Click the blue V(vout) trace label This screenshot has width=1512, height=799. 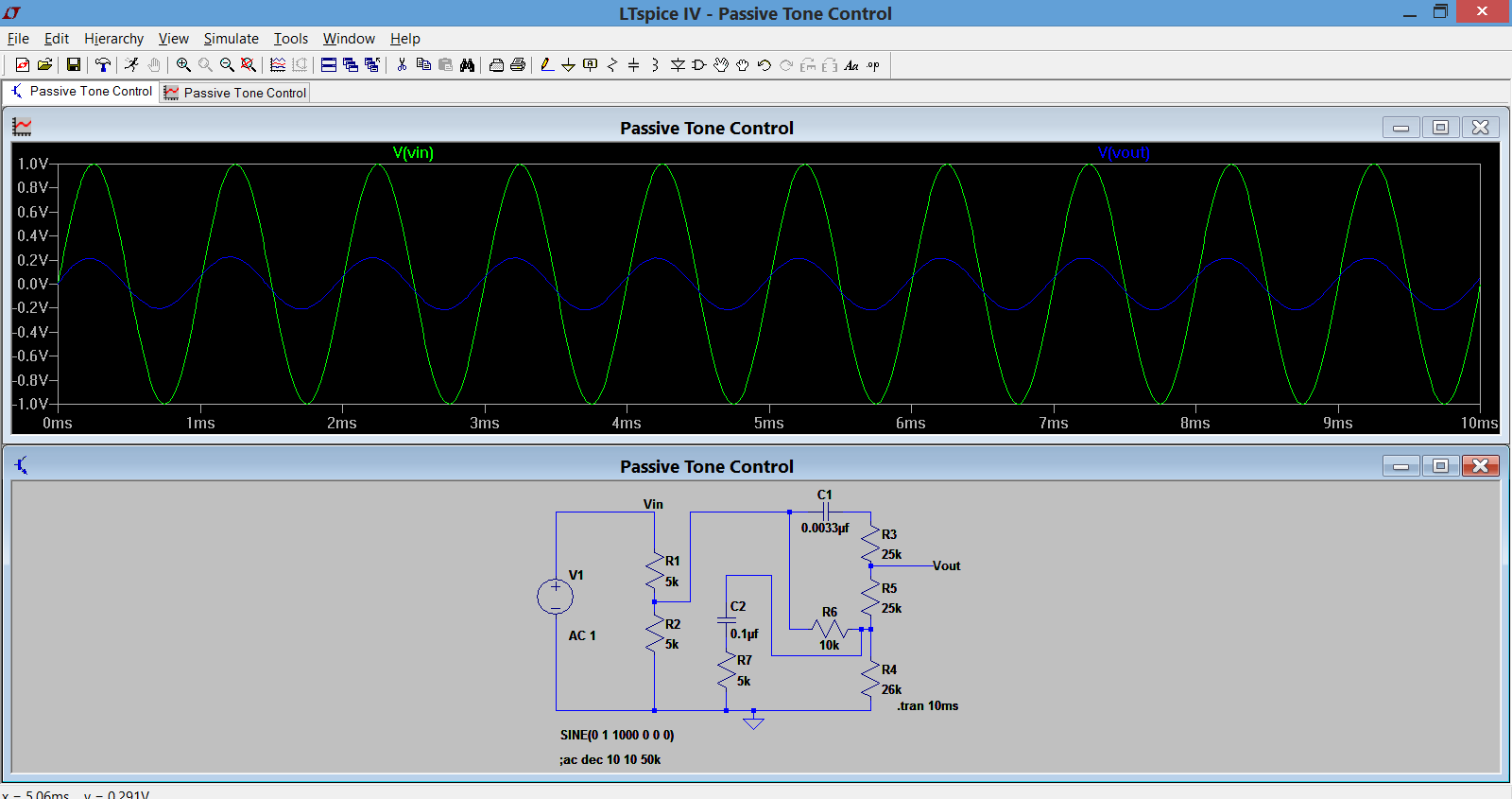pos(1124,152)
